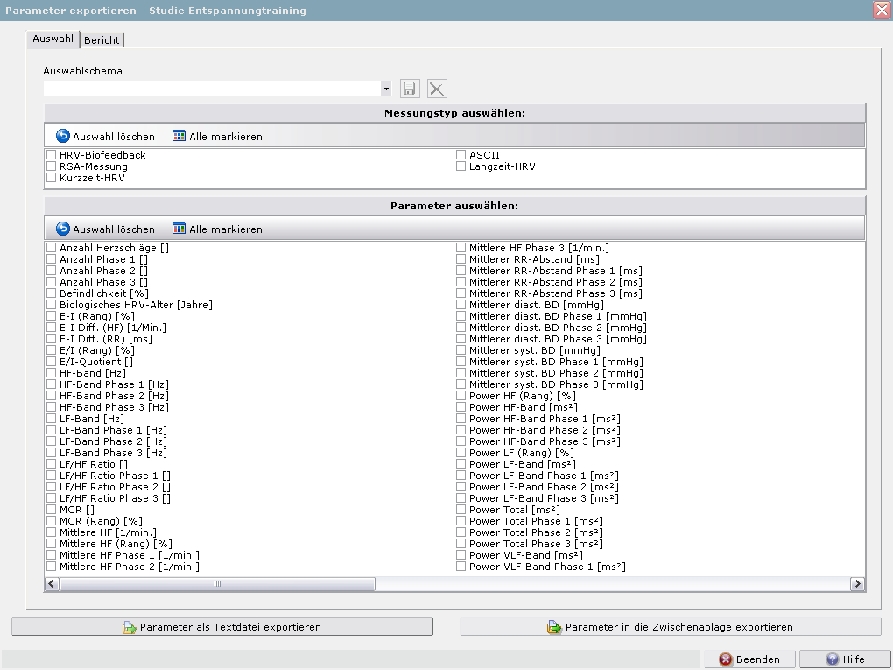Click the right arrow of the horizontal scrollbar
893x670 pixels.
(857, 584)
